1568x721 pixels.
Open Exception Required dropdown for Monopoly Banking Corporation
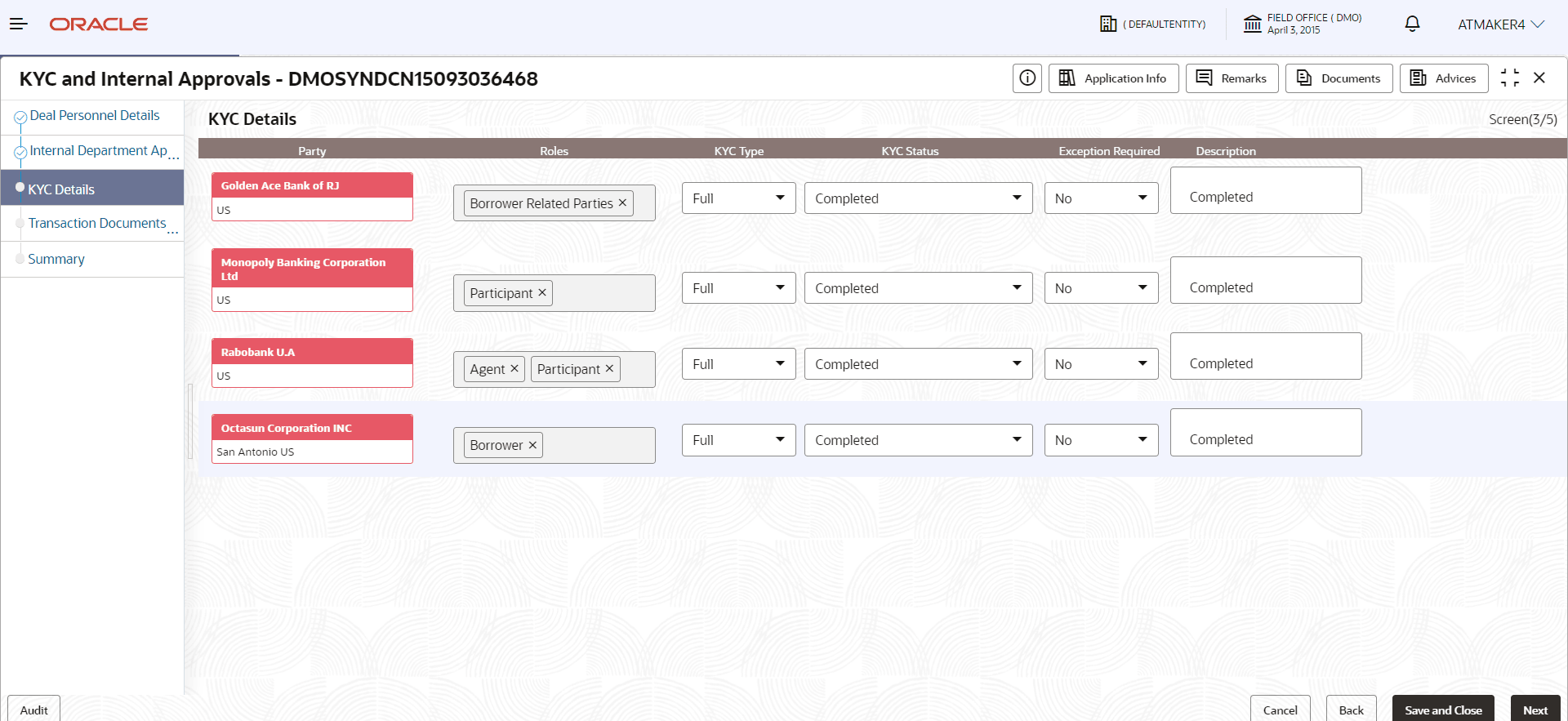point(1102,288)
